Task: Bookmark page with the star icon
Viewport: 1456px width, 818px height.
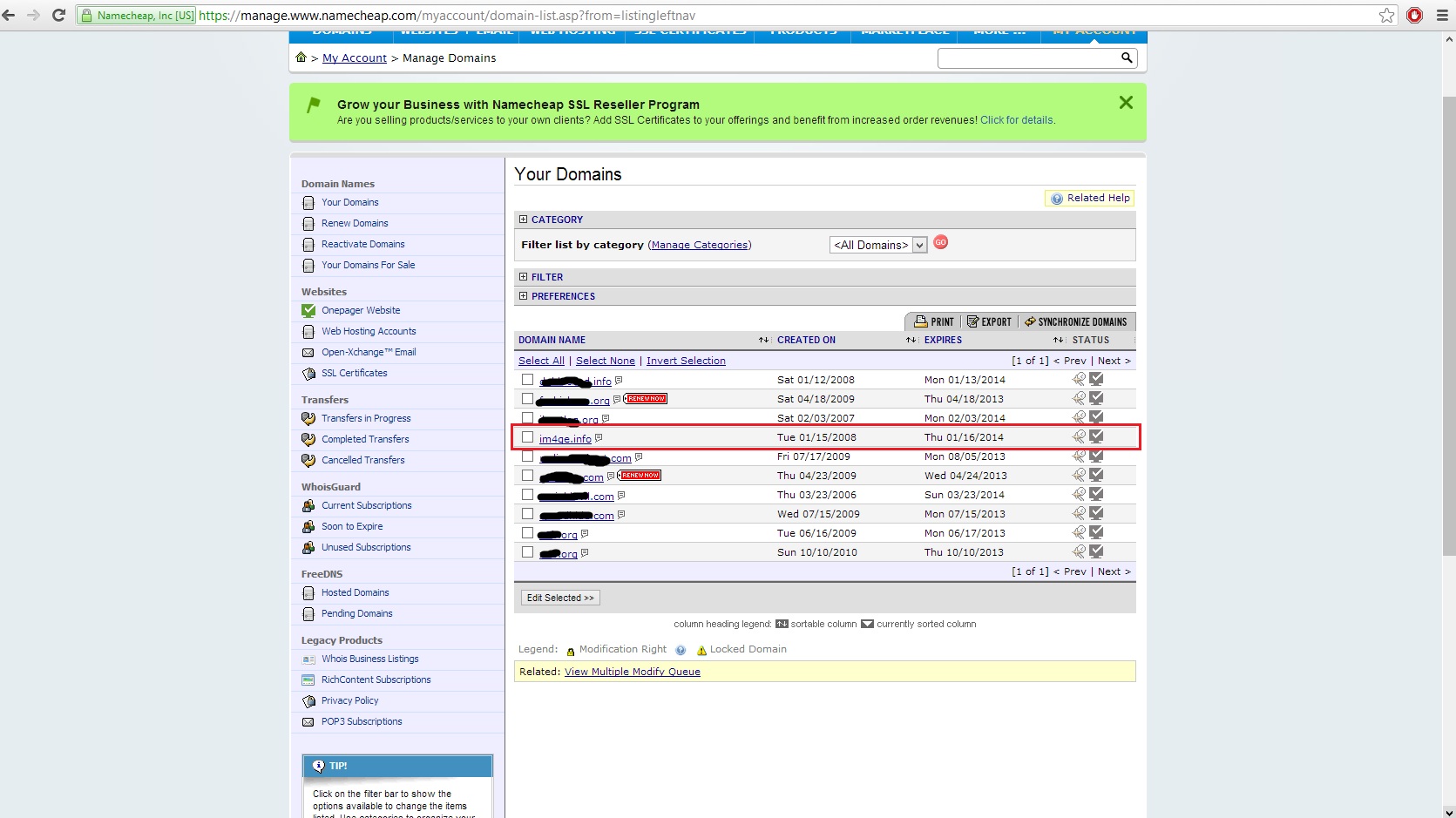Action: (1386, 15)
